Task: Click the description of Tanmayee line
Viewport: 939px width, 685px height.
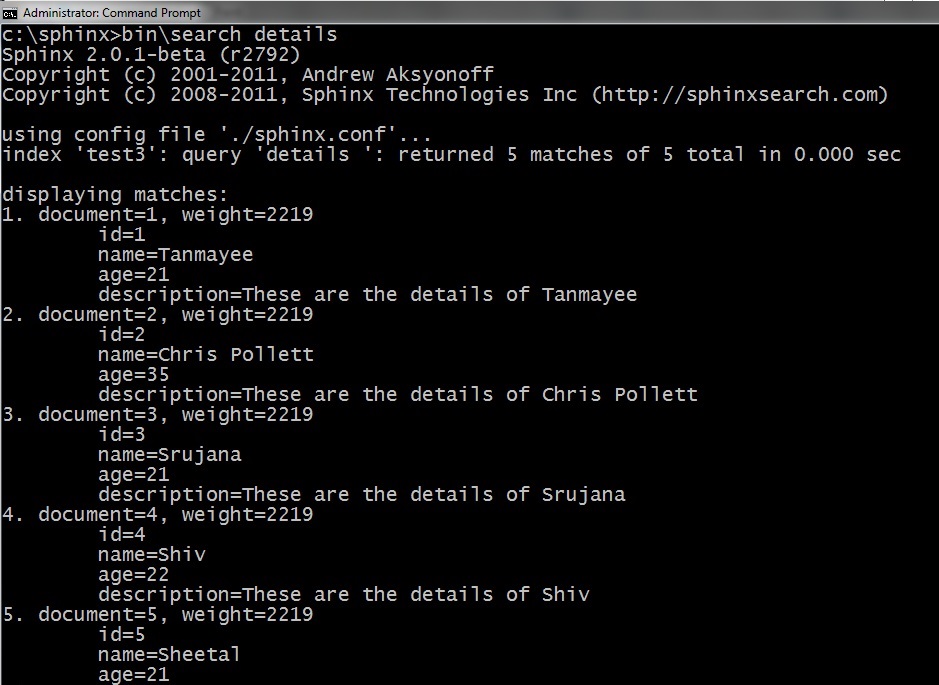Action: click(368, 295)
